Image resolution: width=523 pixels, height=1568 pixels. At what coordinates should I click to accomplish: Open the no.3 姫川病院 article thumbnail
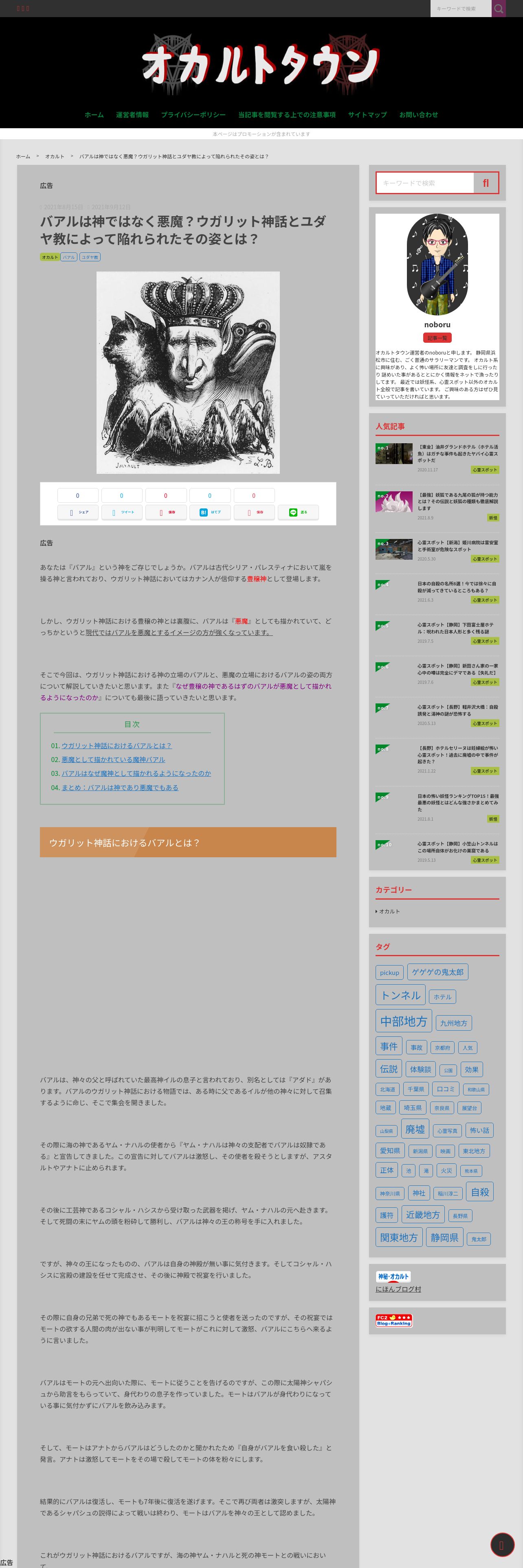(x=394, y=549)
